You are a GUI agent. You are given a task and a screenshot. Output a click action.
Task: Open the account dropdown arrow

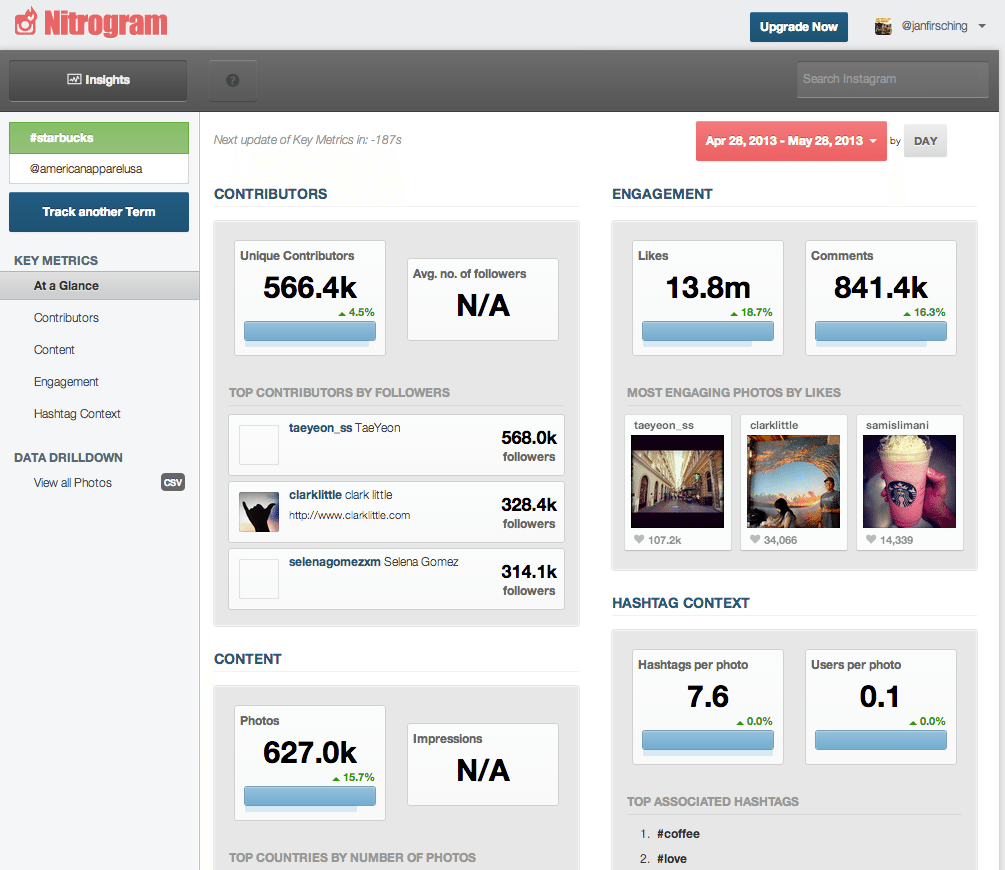point(982,26)
